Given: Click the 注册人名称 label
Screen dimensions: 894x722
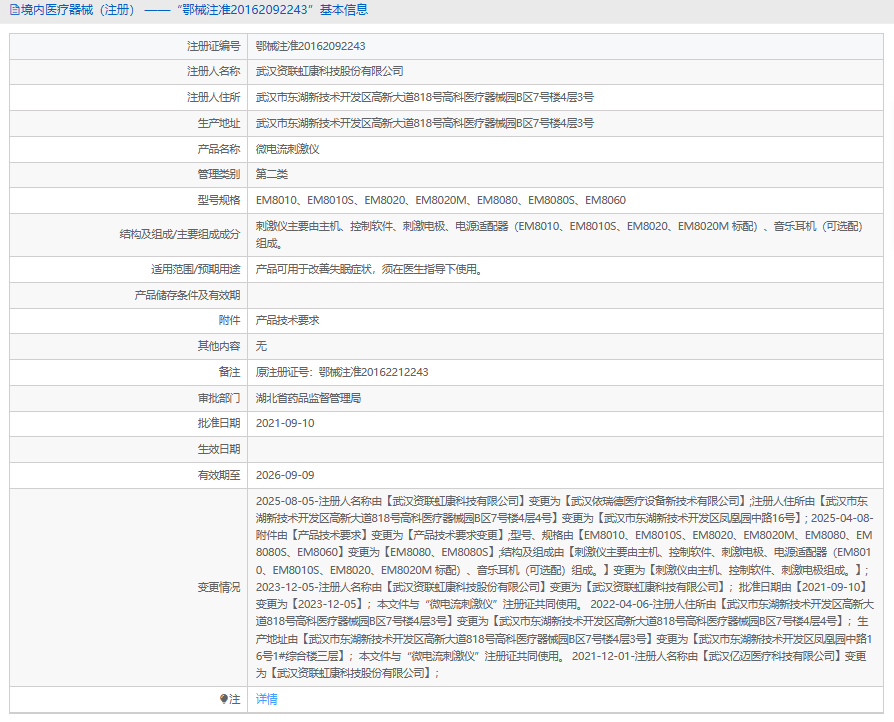Looking at the screenshot, I should 213,71.
